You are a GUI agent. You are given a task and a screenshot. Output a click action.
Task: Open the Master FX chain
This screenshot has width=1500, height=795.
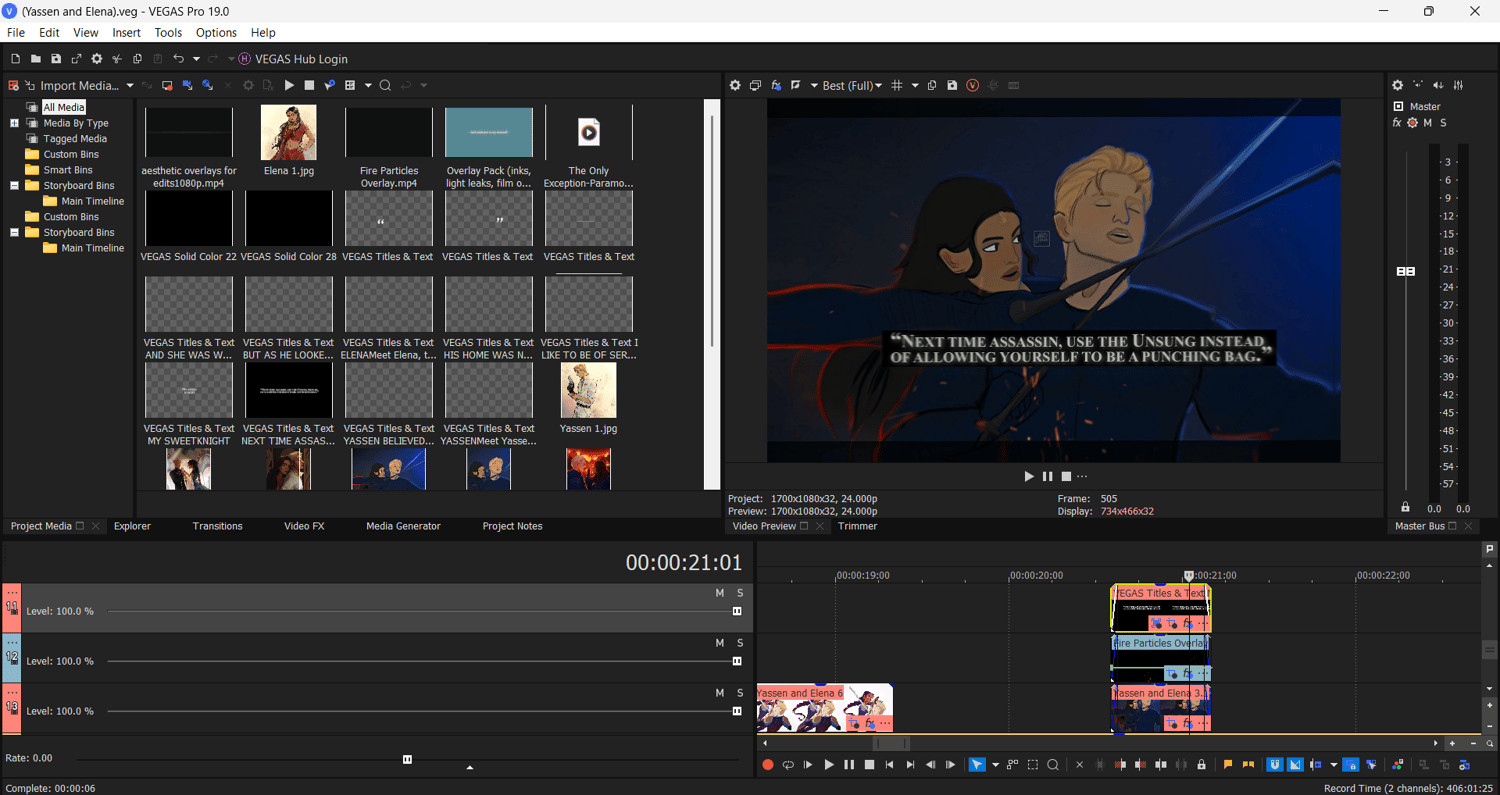(1397, 123)
